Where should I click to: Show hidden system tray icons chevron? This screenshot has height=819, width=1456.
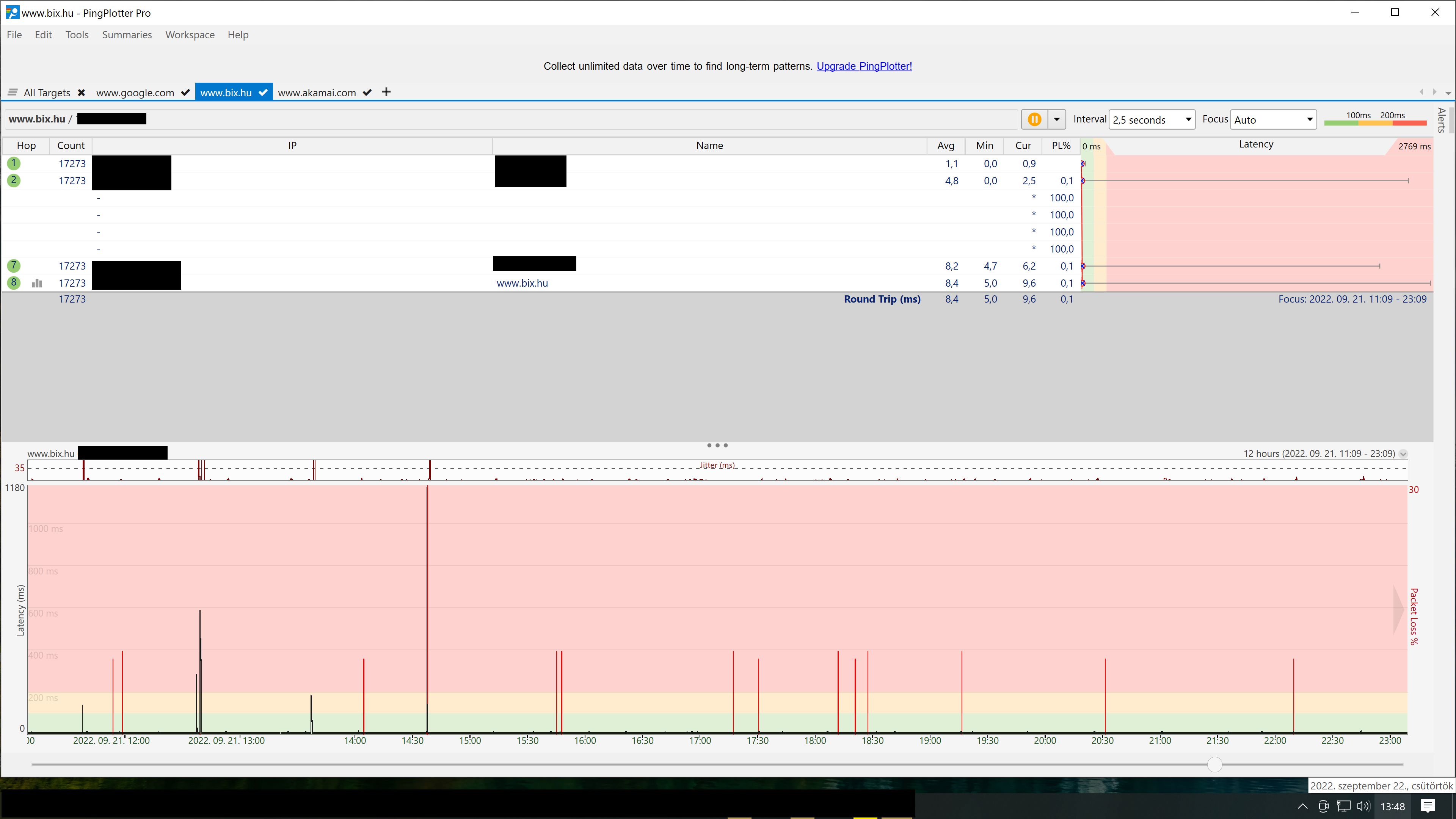[x=1302, y=806]
